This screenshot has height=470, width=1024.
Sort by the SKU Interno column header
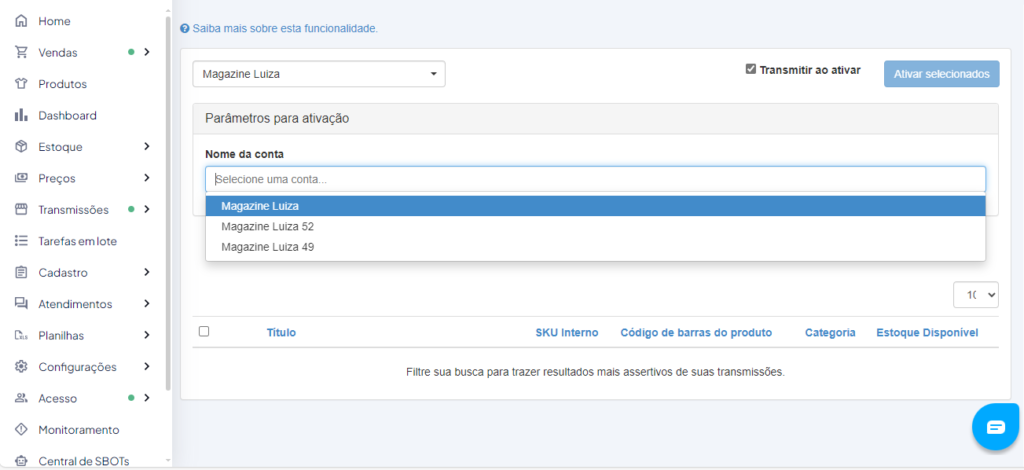[x=567, y=333]
